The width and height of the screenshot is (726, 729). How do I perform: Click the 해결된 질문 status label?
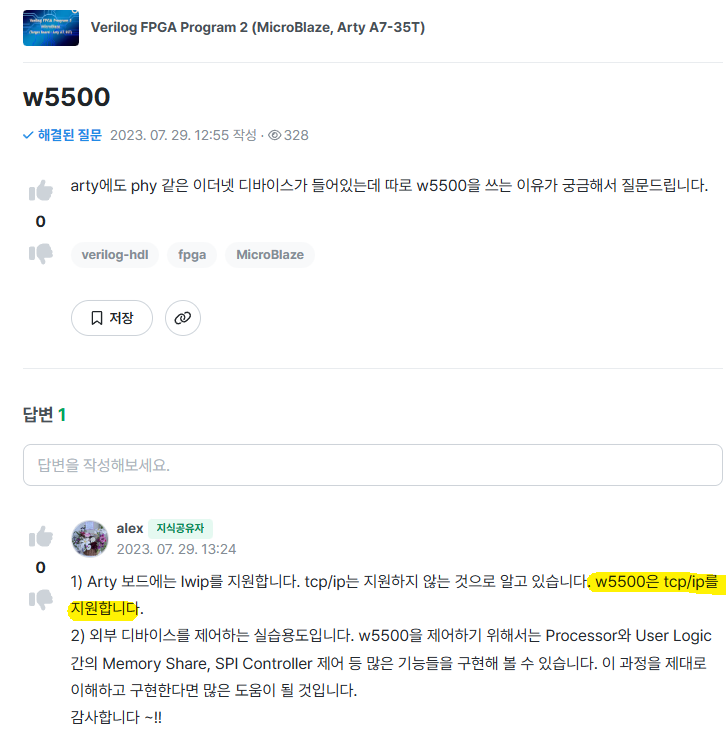tap(70, 135)
